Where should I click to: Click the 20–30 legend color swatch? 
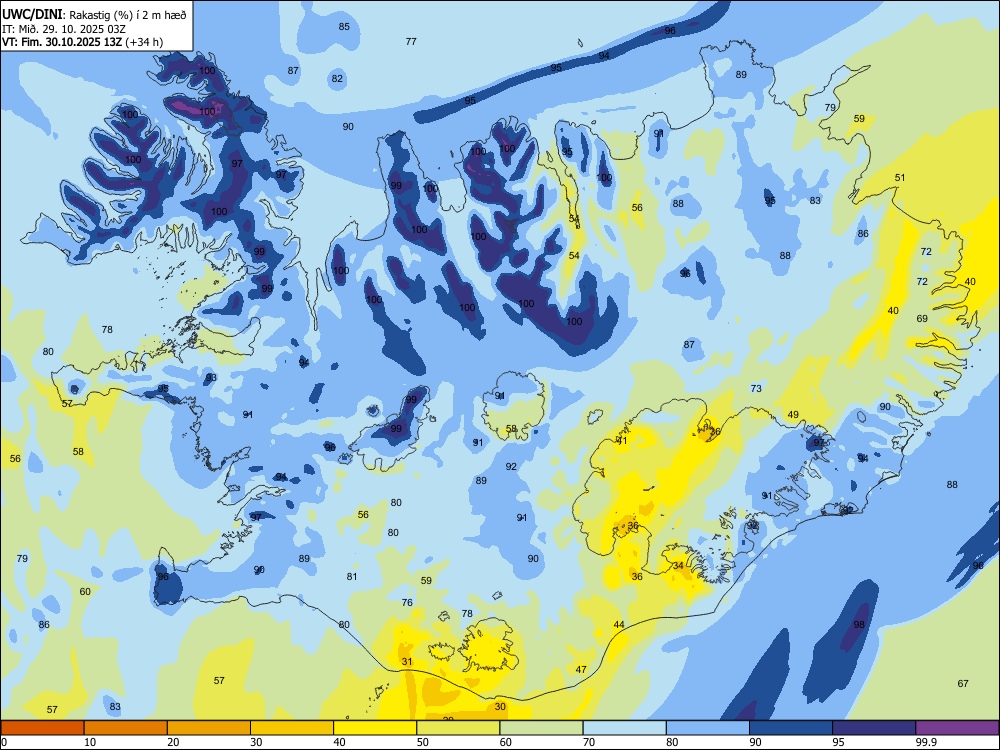click(209, 728)
